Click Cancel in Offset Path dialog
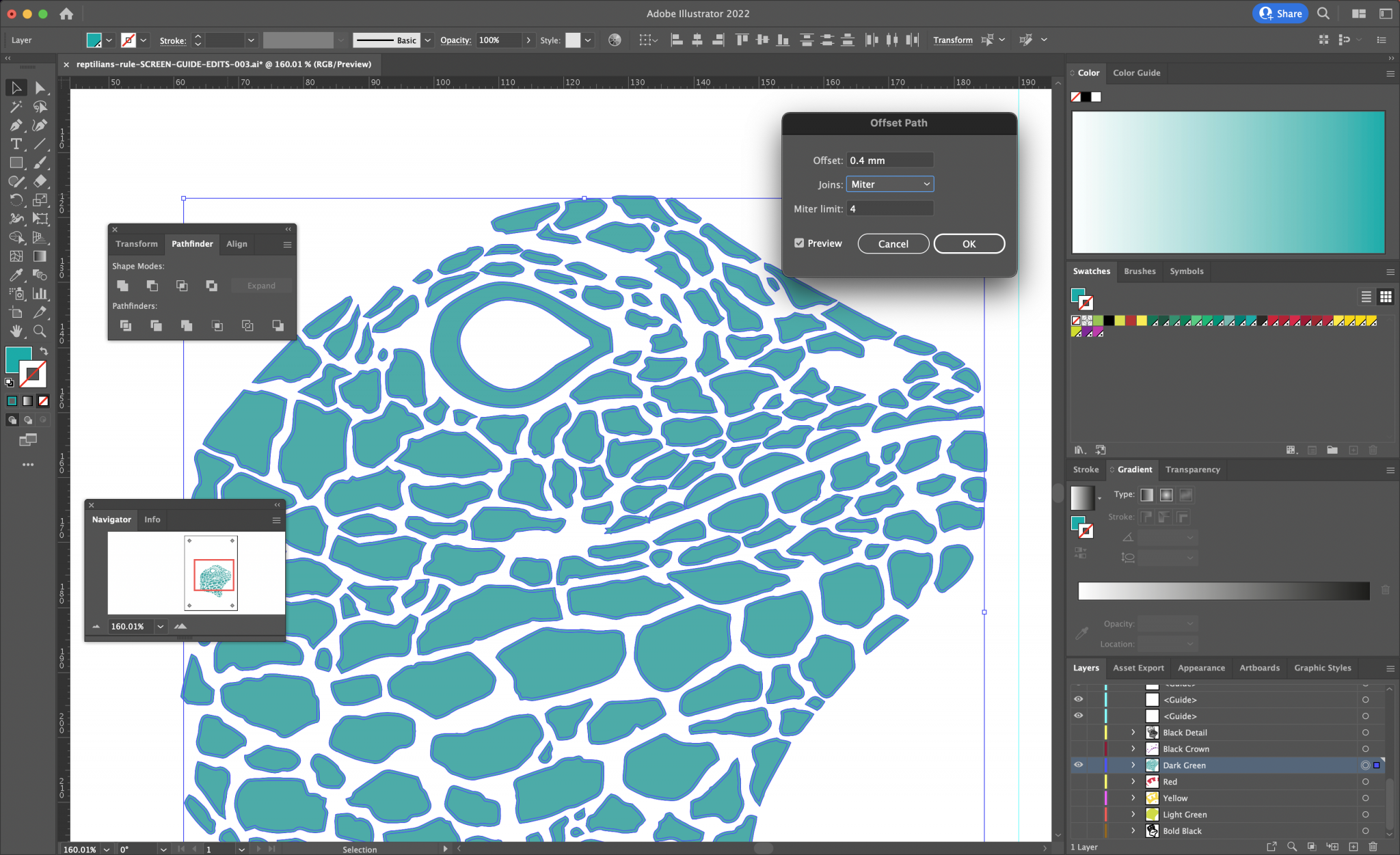The height and width of the screenshot is (855, 1400). click(893, 244)
